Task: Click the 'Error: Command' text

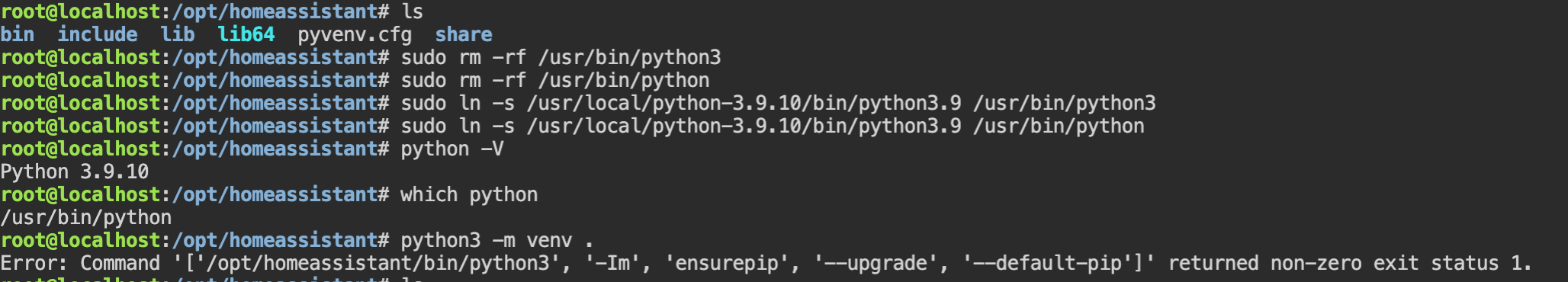Action: [80, 264]
